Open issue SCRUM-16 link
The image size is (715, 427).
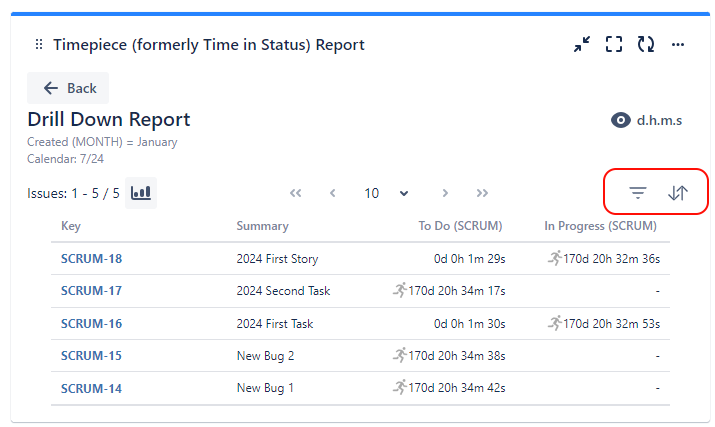tap(91, 324)
